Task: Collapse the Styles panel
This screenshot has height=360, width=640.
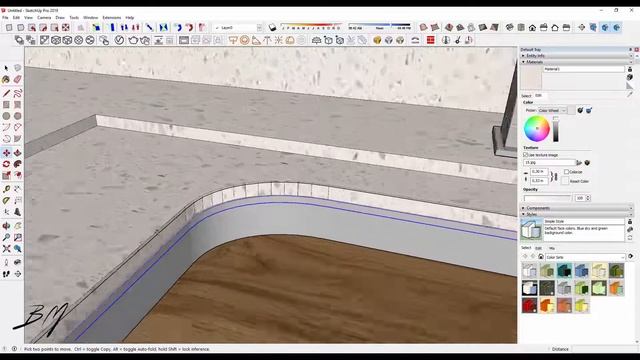Action: tap(524, 214)
